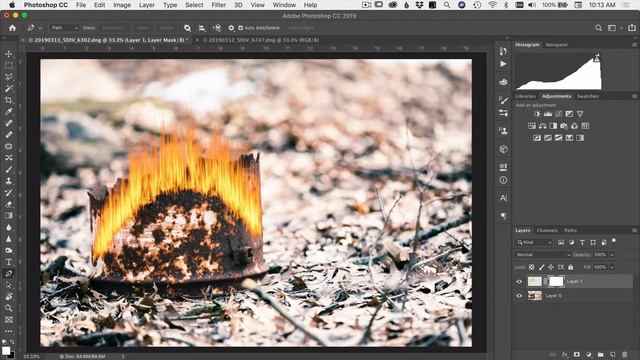Add a Vibrance adjustment
Screen dimensions: 640x360
(580, 114)
